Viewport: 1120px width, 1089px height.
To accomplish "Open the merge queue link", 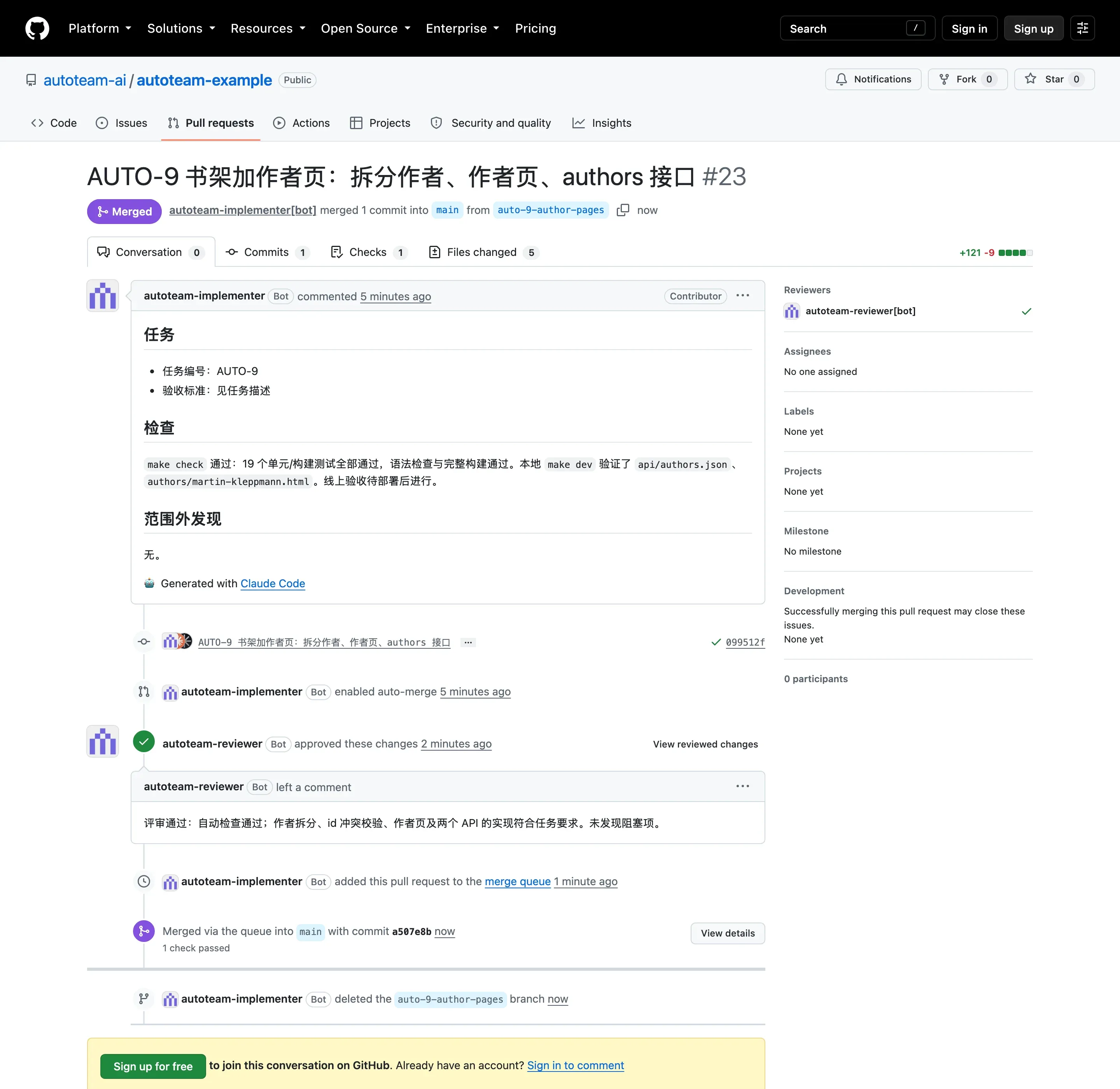I will (x=518, y=881).
